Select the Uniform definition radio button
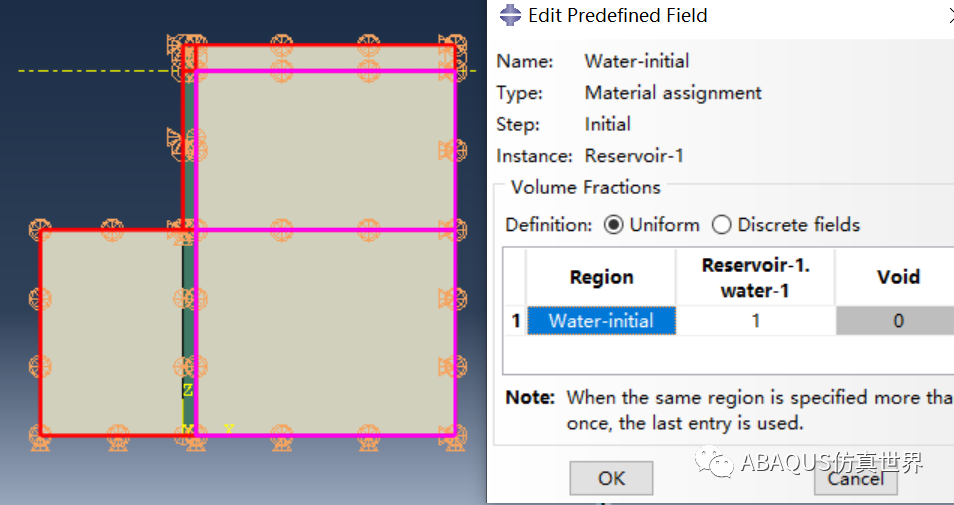This screenshot has width=954, height=505. 613,225
